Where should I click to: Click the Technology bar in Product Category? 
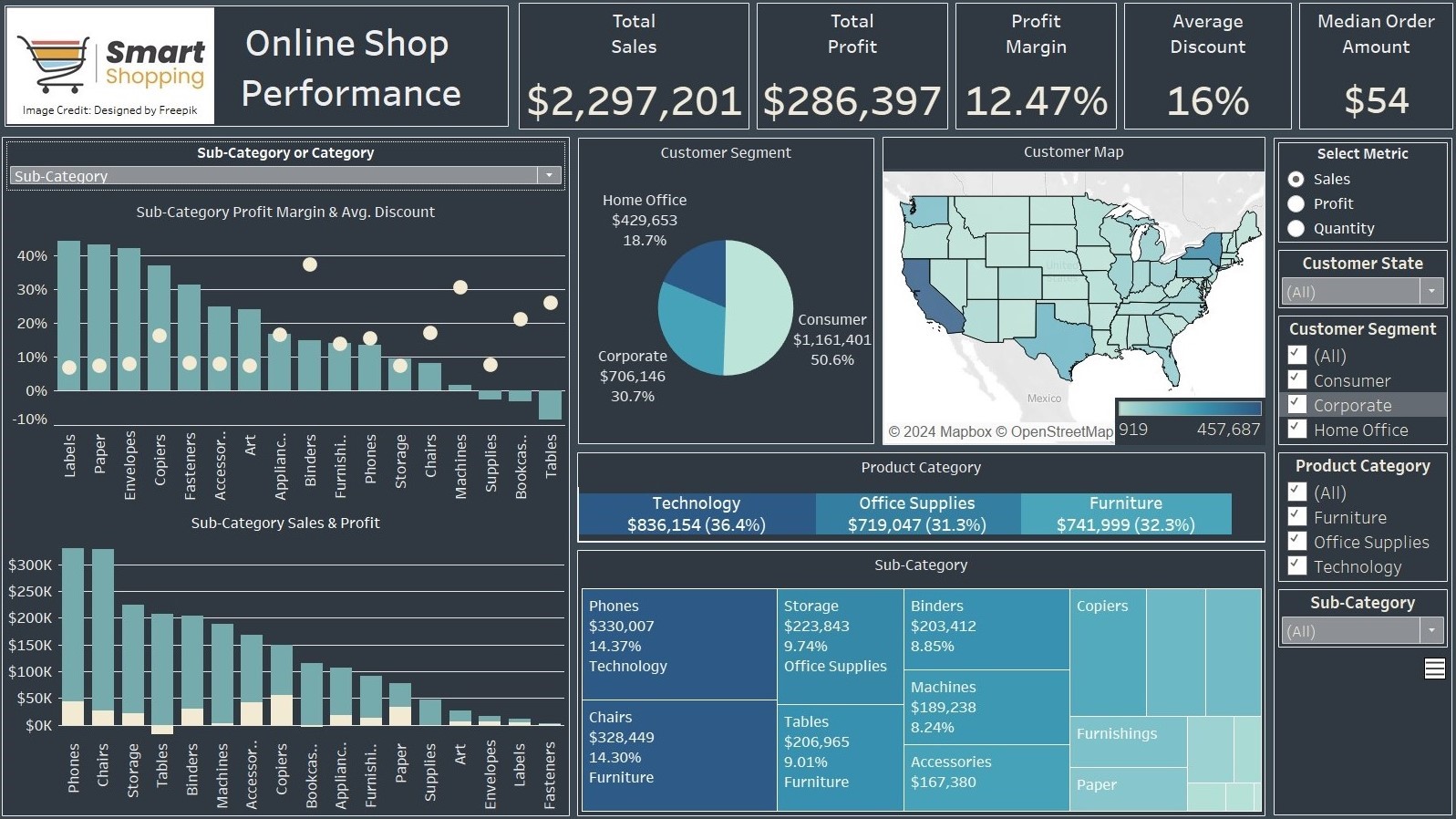(697, 514)
